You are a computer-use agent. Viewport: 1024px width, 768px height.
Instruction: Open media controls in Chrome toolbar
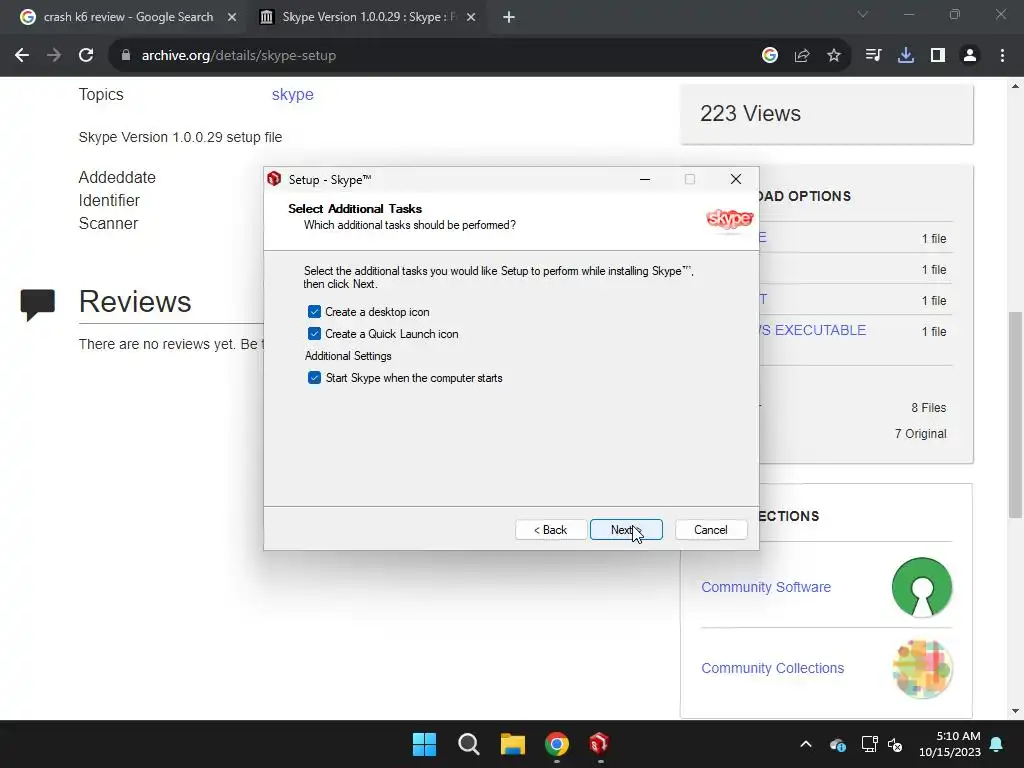point(873,56)
